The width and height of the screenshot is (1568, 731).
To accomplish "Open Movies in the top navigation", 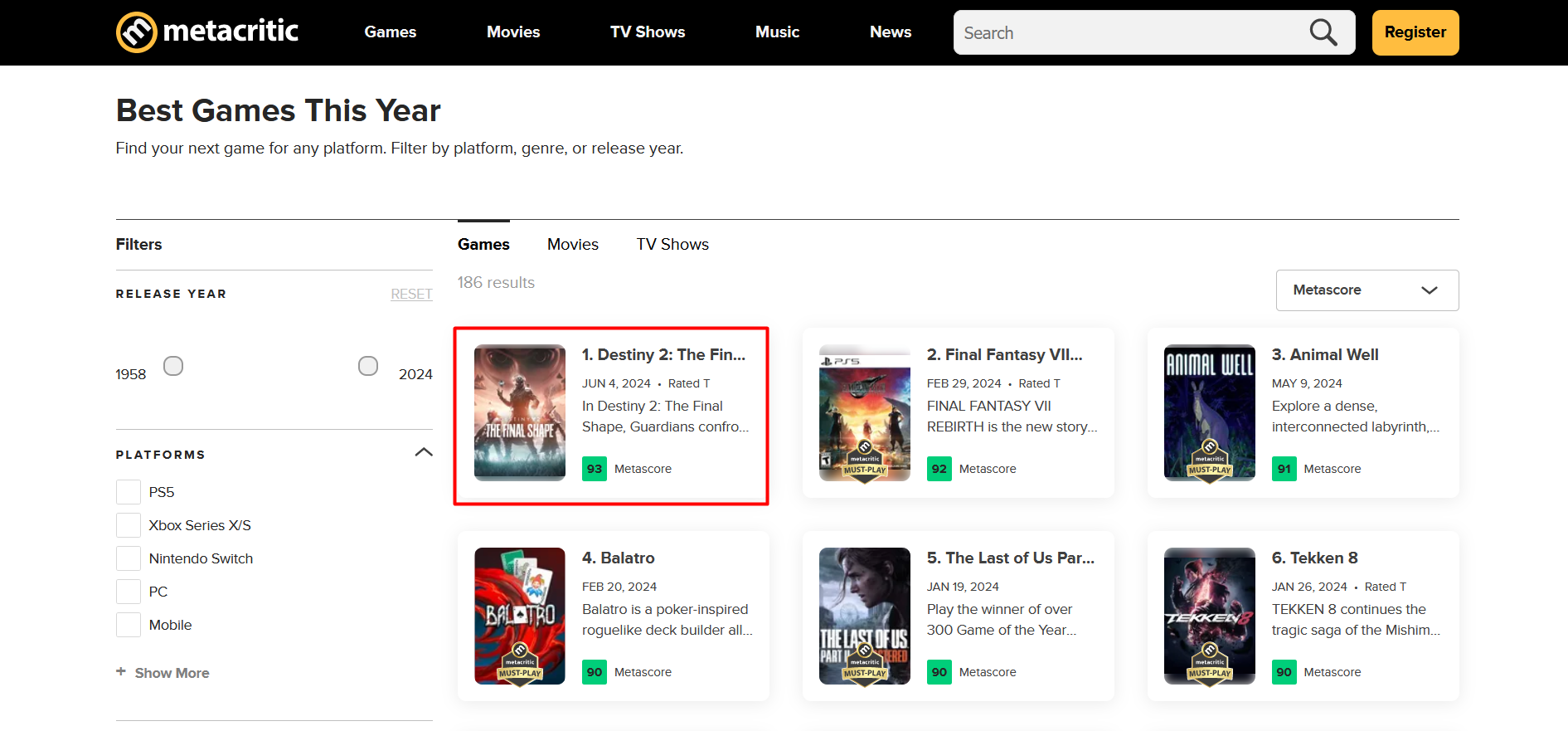I will click(x=513, y=32).
